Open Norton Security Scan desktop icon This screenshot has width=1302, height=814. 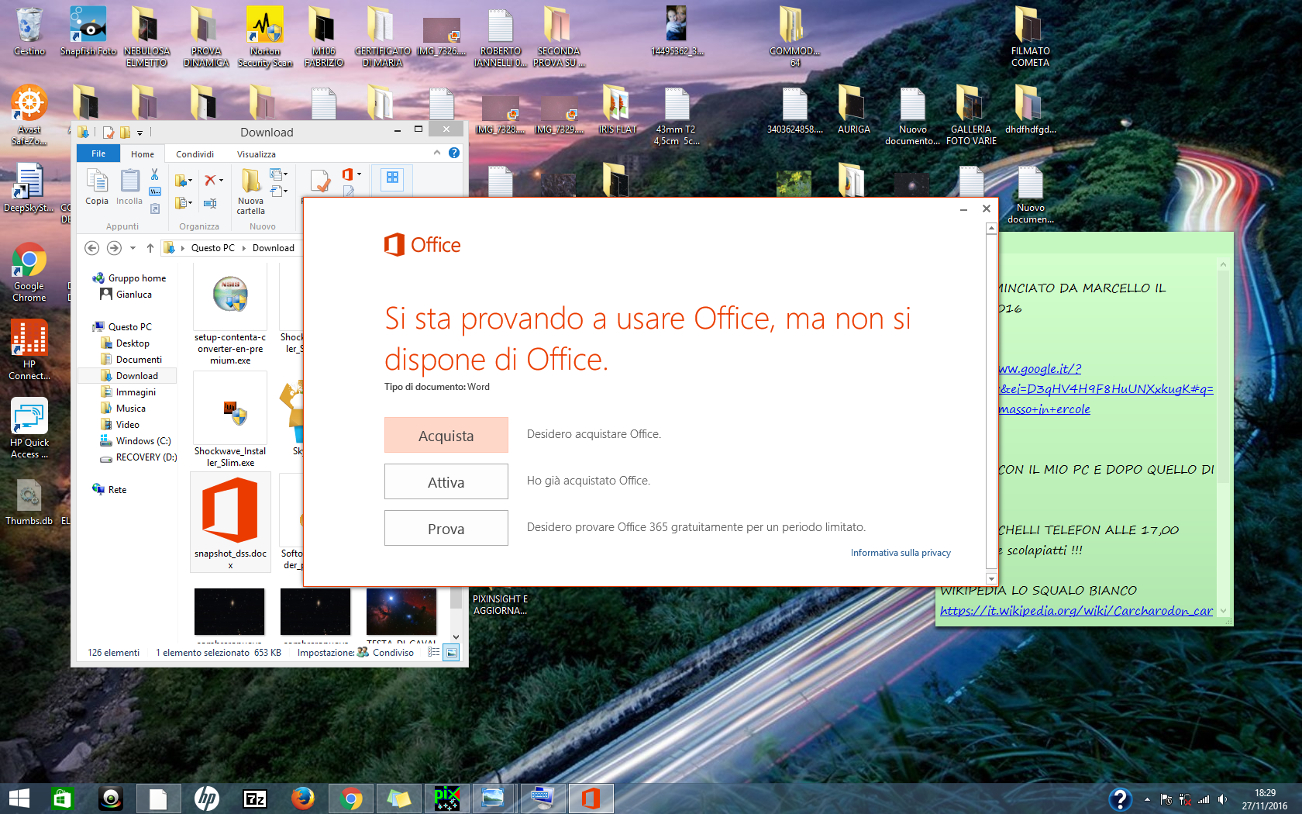pos(265,37)
